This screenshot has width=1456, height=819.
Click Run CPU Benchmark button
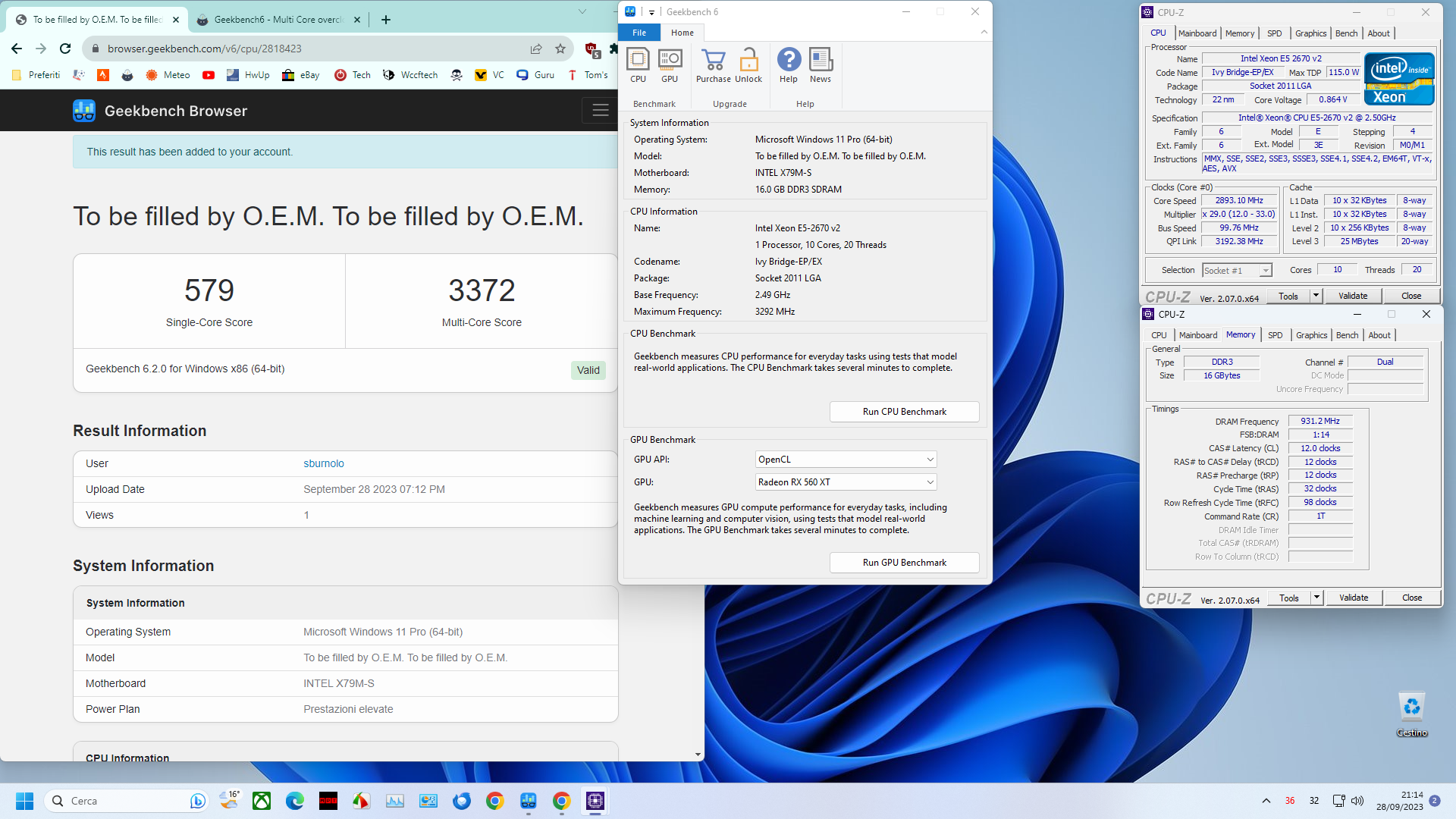point(905,412)
